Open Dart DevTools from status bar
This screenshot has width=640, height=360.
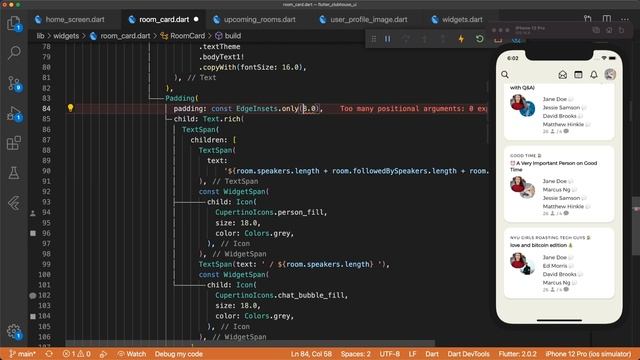[468, 354]
